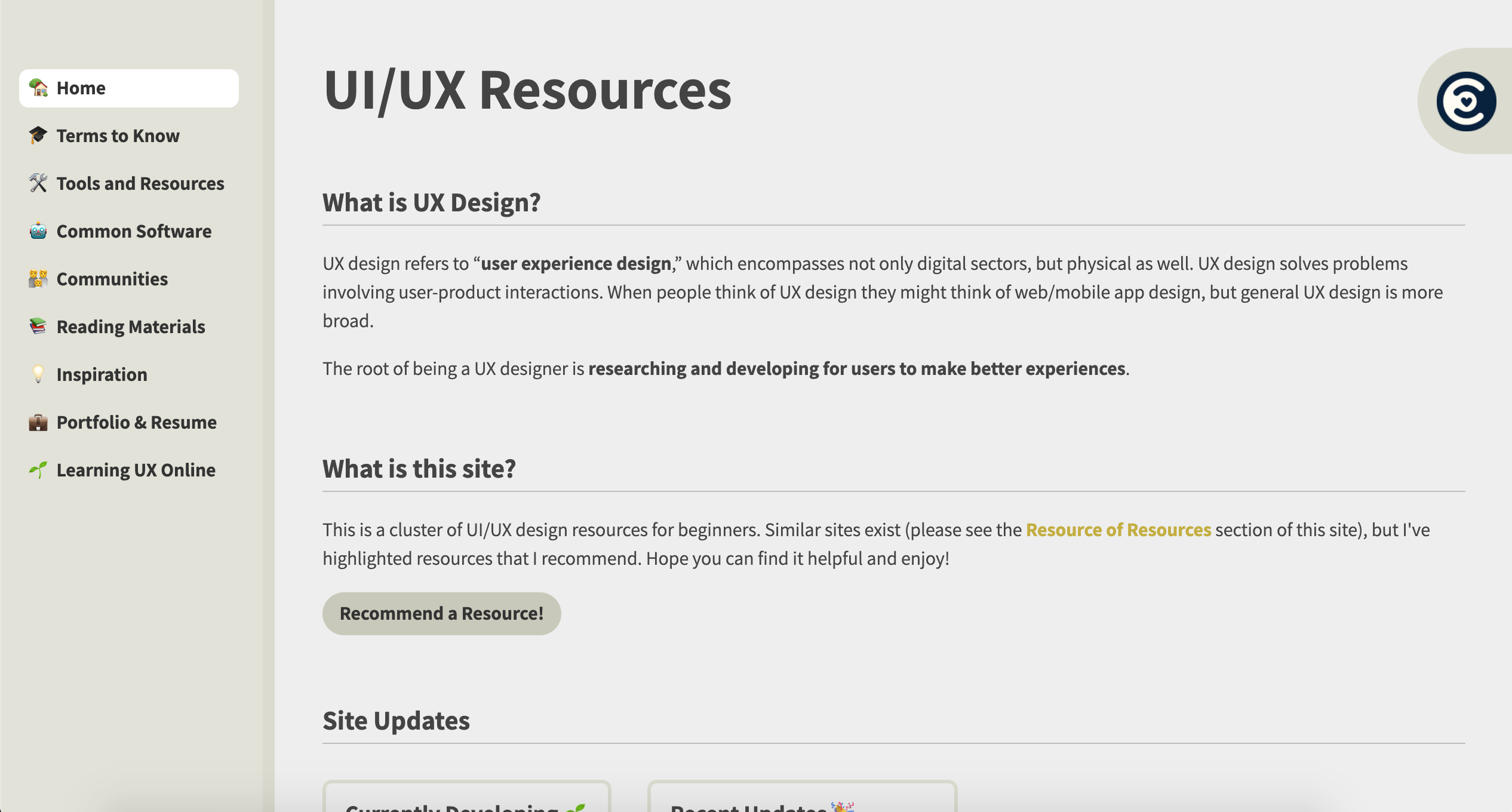This screenshot has width=1512, height=812.
Task: Navigate to the Communities section
Action: point(111,279)
